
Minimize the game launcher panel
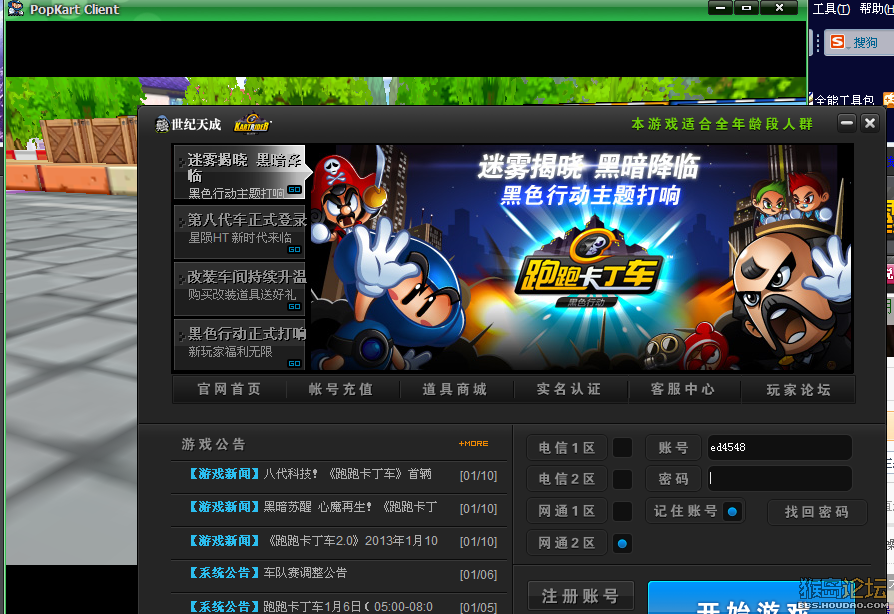tap(847, 123)
